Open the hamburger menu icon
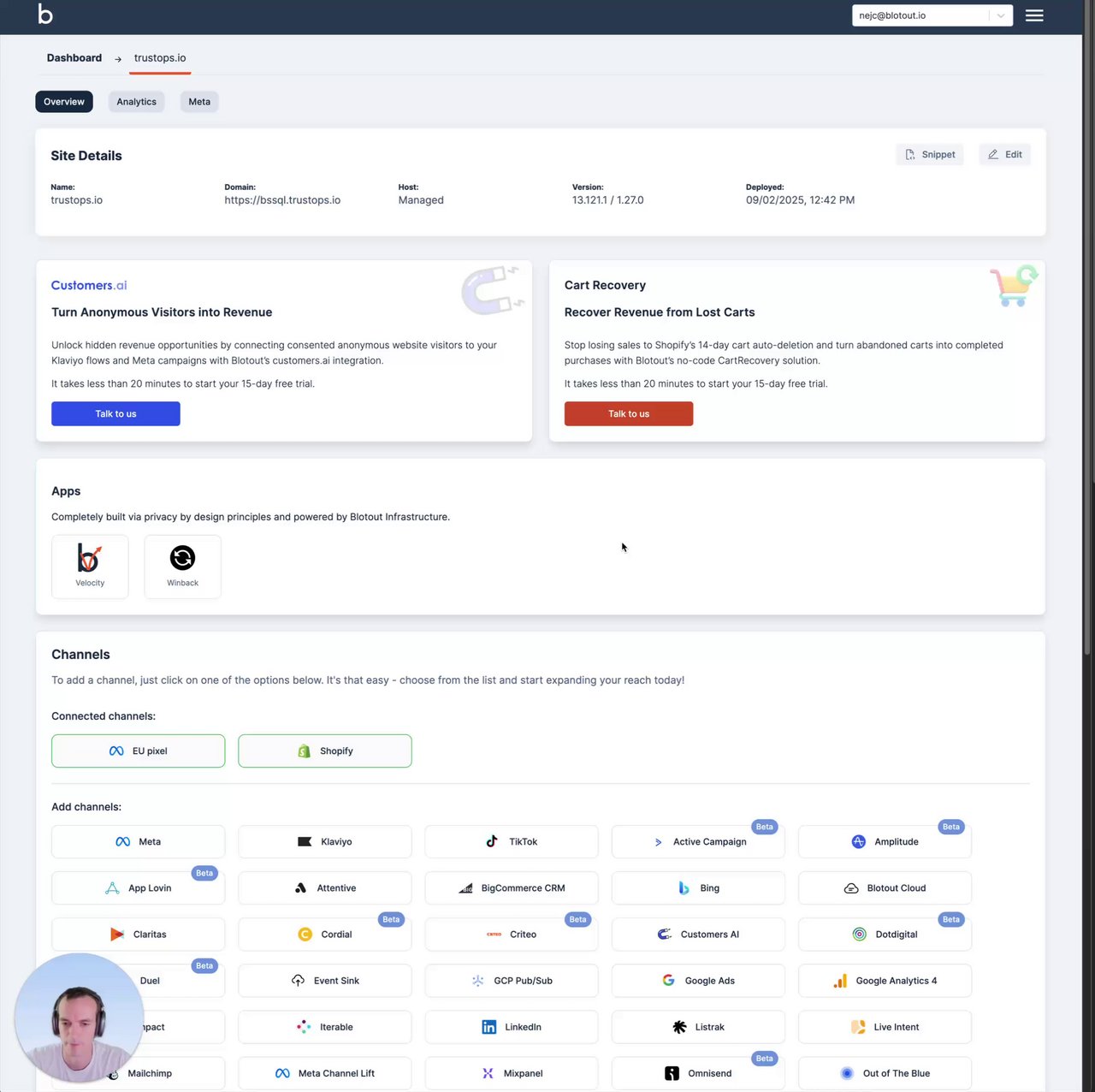 [1034, 15]
